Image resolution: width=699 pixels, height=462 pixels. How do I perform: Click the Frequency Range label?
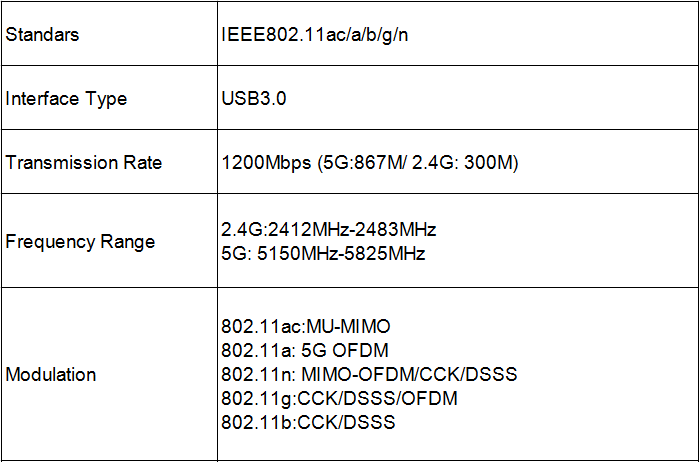(x=80, y=242)
